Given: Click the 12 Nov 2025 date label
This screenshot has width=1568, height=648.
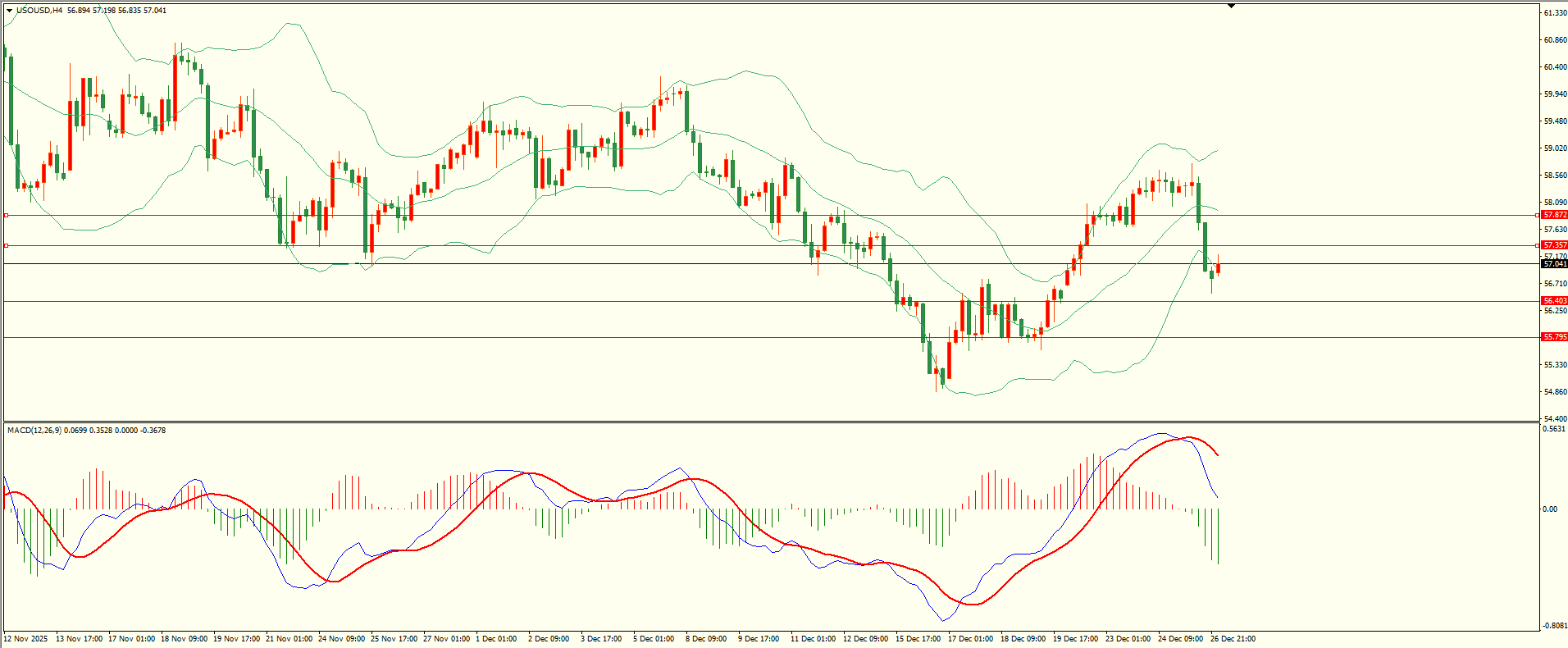Looking at the screenshot, I should [x=25, y=638].
